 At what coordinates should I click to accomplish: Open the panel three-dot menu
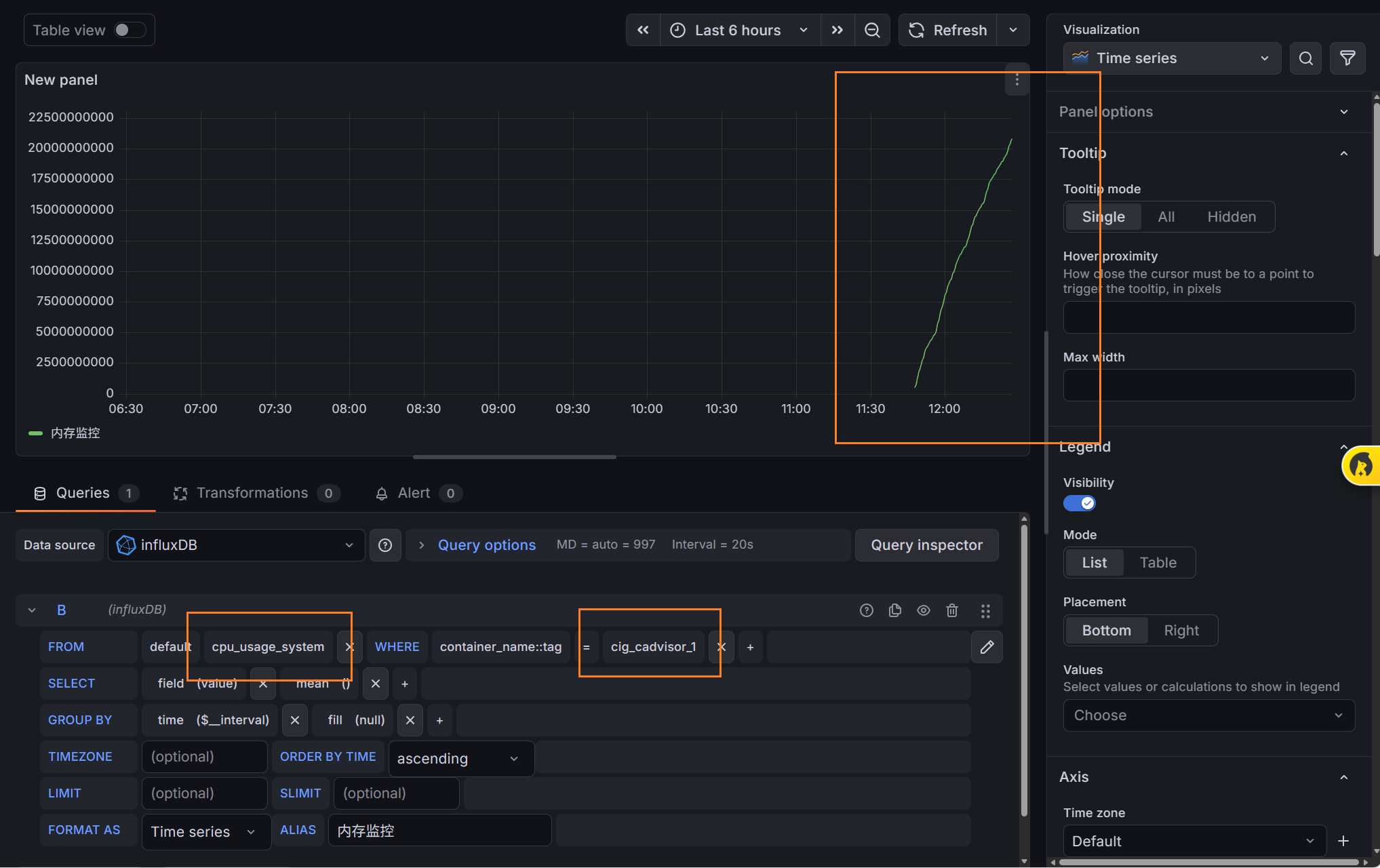1017,80
